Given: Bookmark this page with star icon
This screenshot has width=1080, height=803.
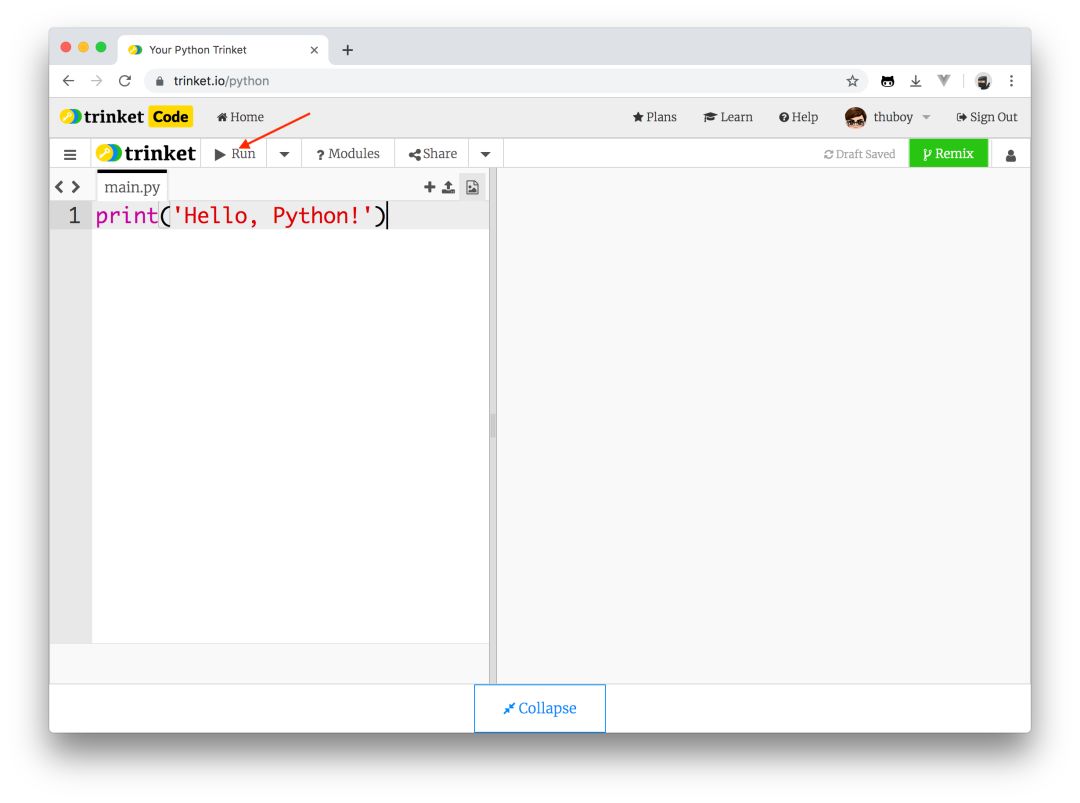Looking at the screenshot, I should click(x=852, y=81).
